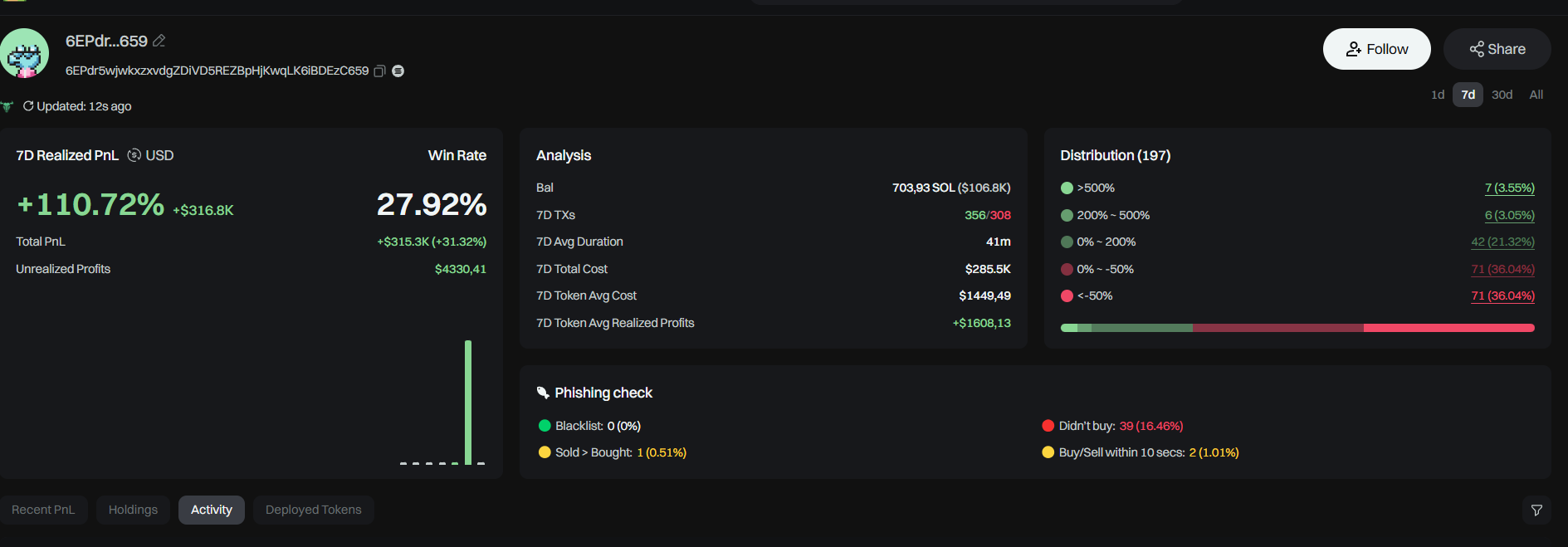Click the Share button
The image size is (1568, 547).
(x=1497, y=49)
